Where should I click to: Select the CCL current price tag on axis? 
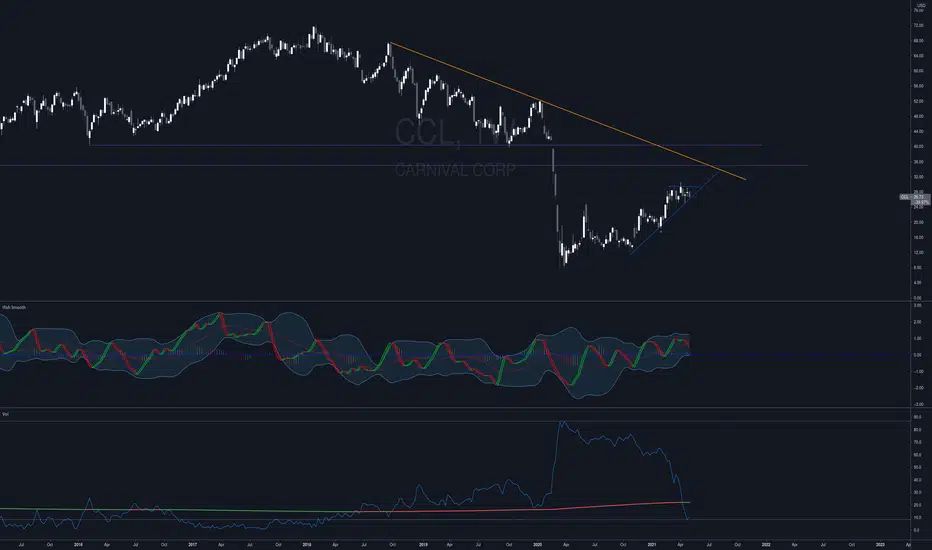pos(915,197)
